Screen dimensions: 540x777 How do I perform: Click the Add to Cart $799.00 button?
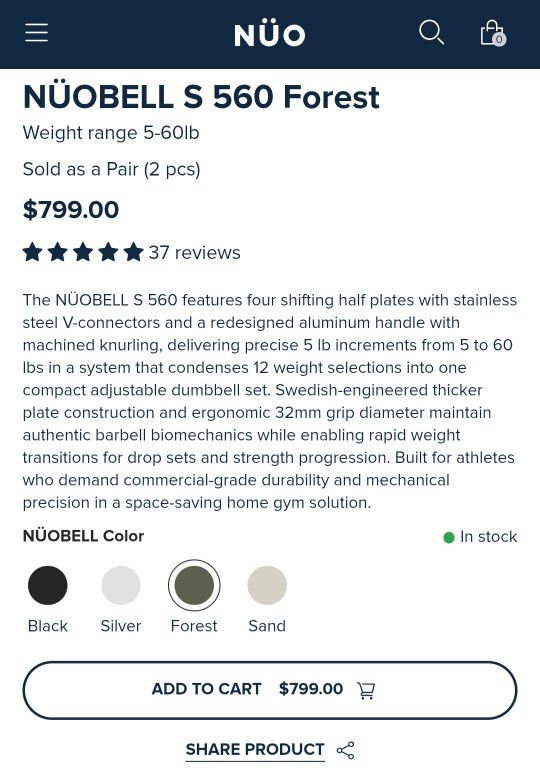(270, 690)
